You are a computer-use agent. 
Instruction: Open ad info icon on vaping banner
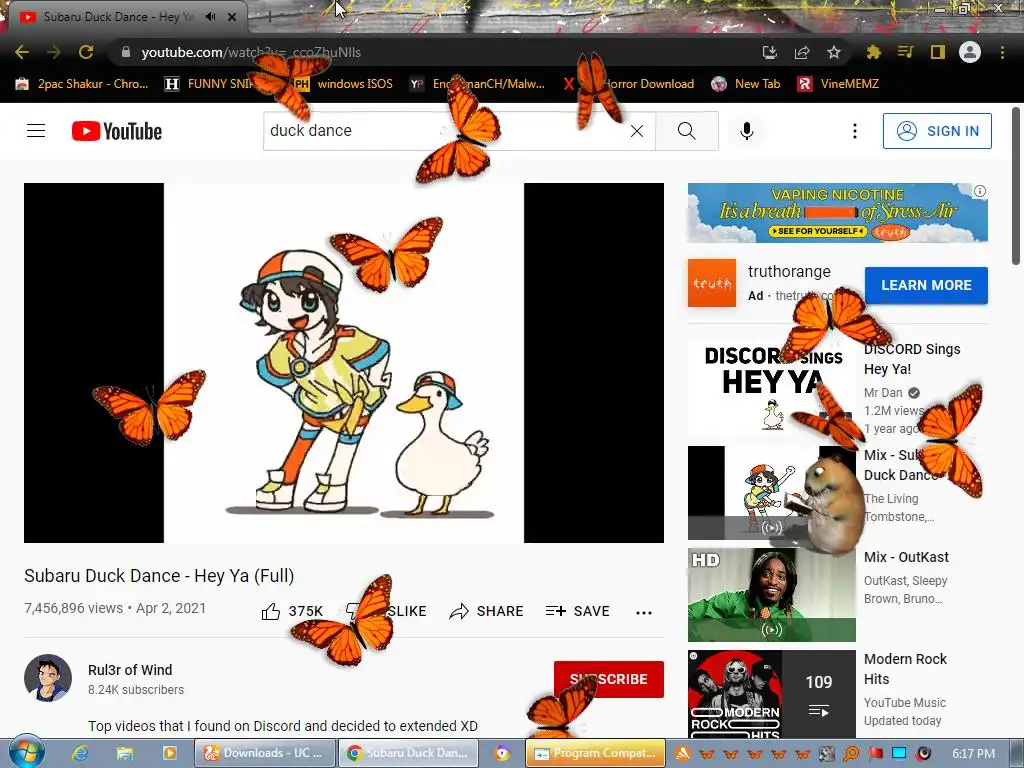coord(980,191)
